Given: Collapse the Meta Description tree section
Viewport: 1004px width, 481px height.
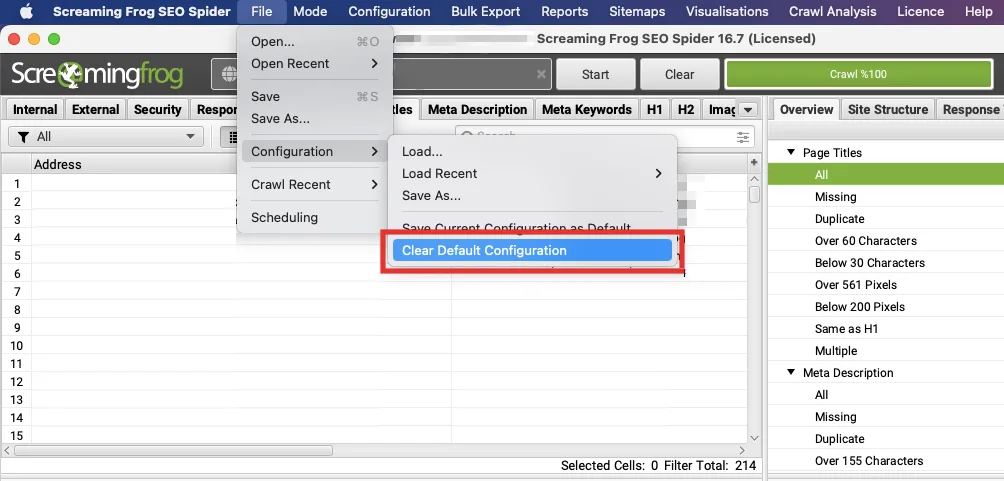Looking at the screenshot, I should (791, 373).
